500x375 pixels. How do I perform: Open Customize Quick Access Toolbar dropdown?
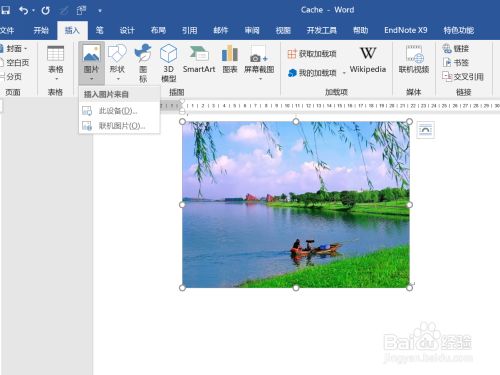(x=100, y=11)
